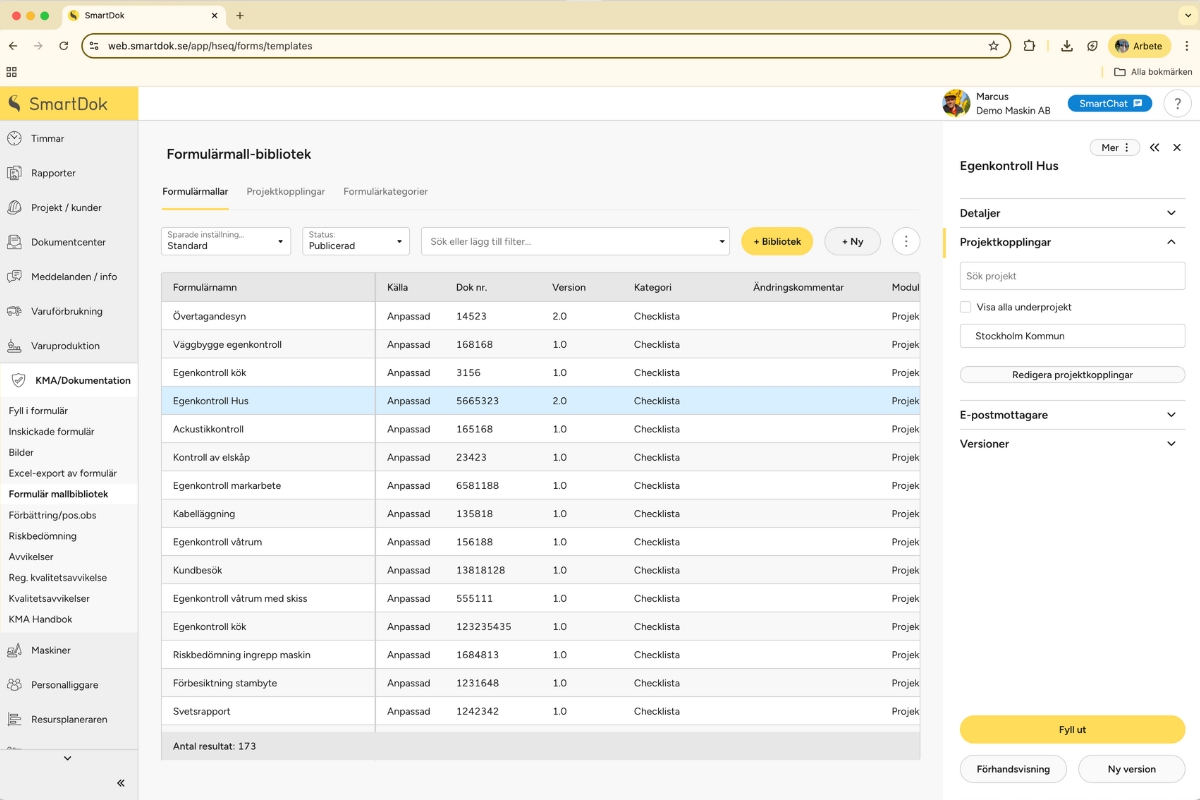Click the + Bibliotek button
Screen dimensions: 1200x800
pos(777,241)
